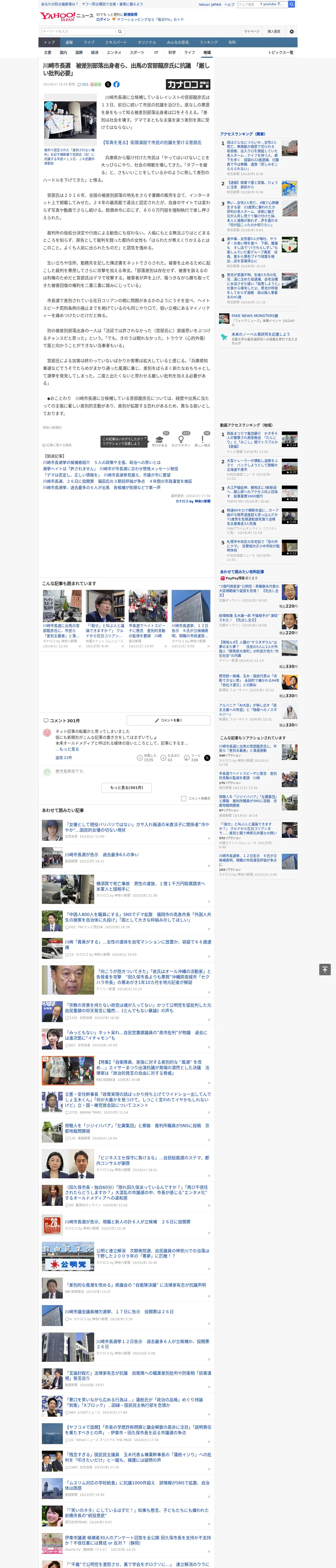The width and height of the screenshot is (336, 1568).
Task: Open the ランキング navigation tab
Action: 209,43
